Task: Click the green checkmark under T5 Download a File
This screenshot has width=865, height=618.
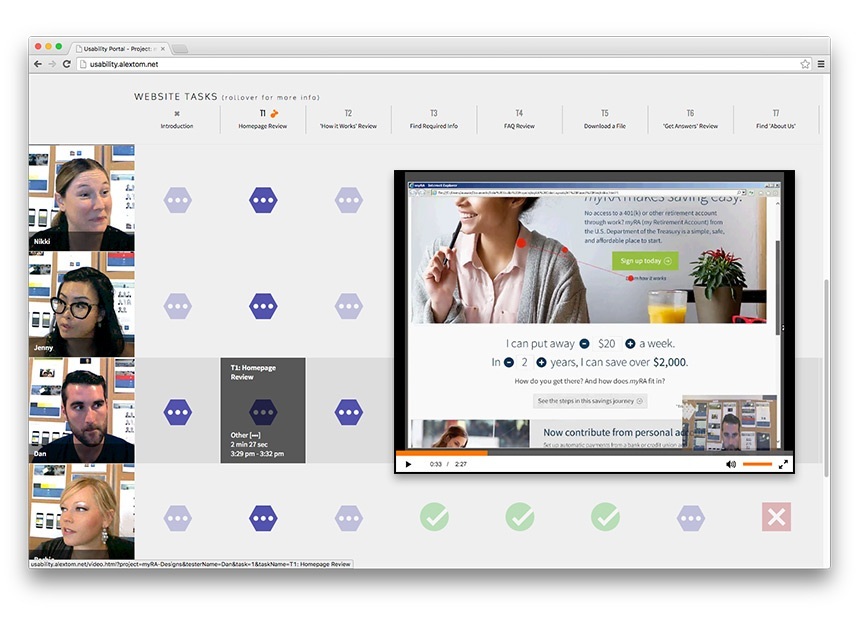Action: (605, 517)
